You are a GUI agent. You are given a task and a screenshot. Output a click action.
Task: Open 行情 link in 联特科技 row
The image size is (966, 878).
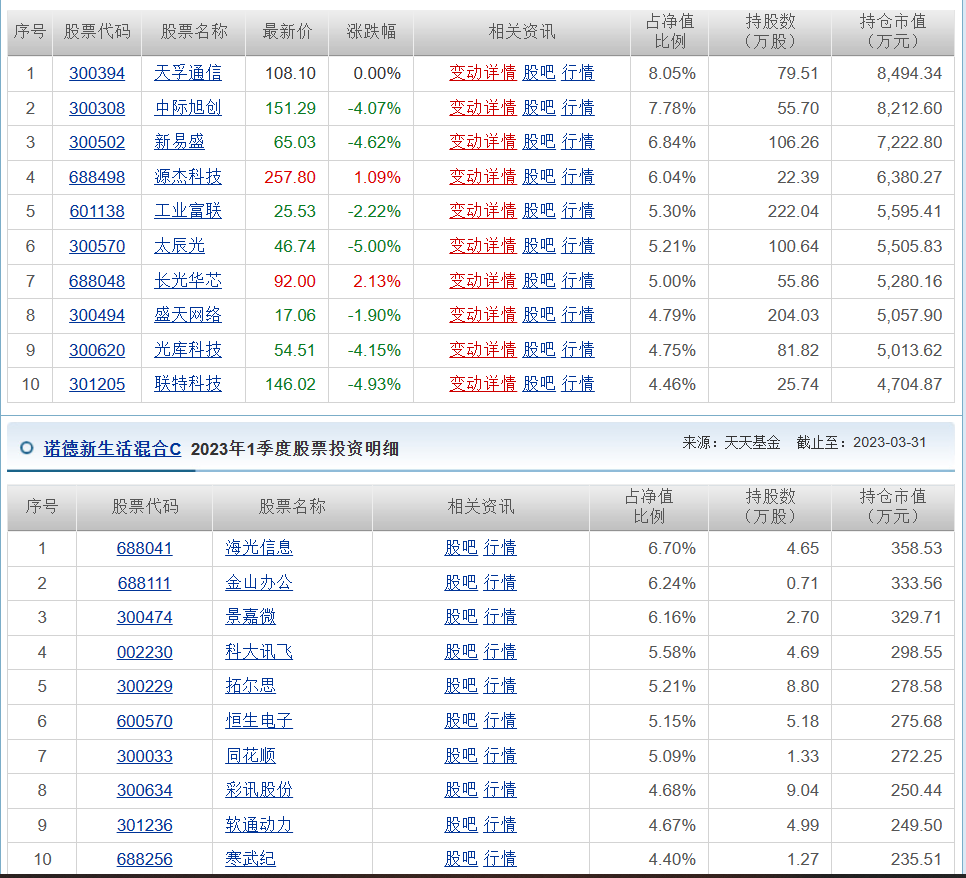click(x=578, y=384)
